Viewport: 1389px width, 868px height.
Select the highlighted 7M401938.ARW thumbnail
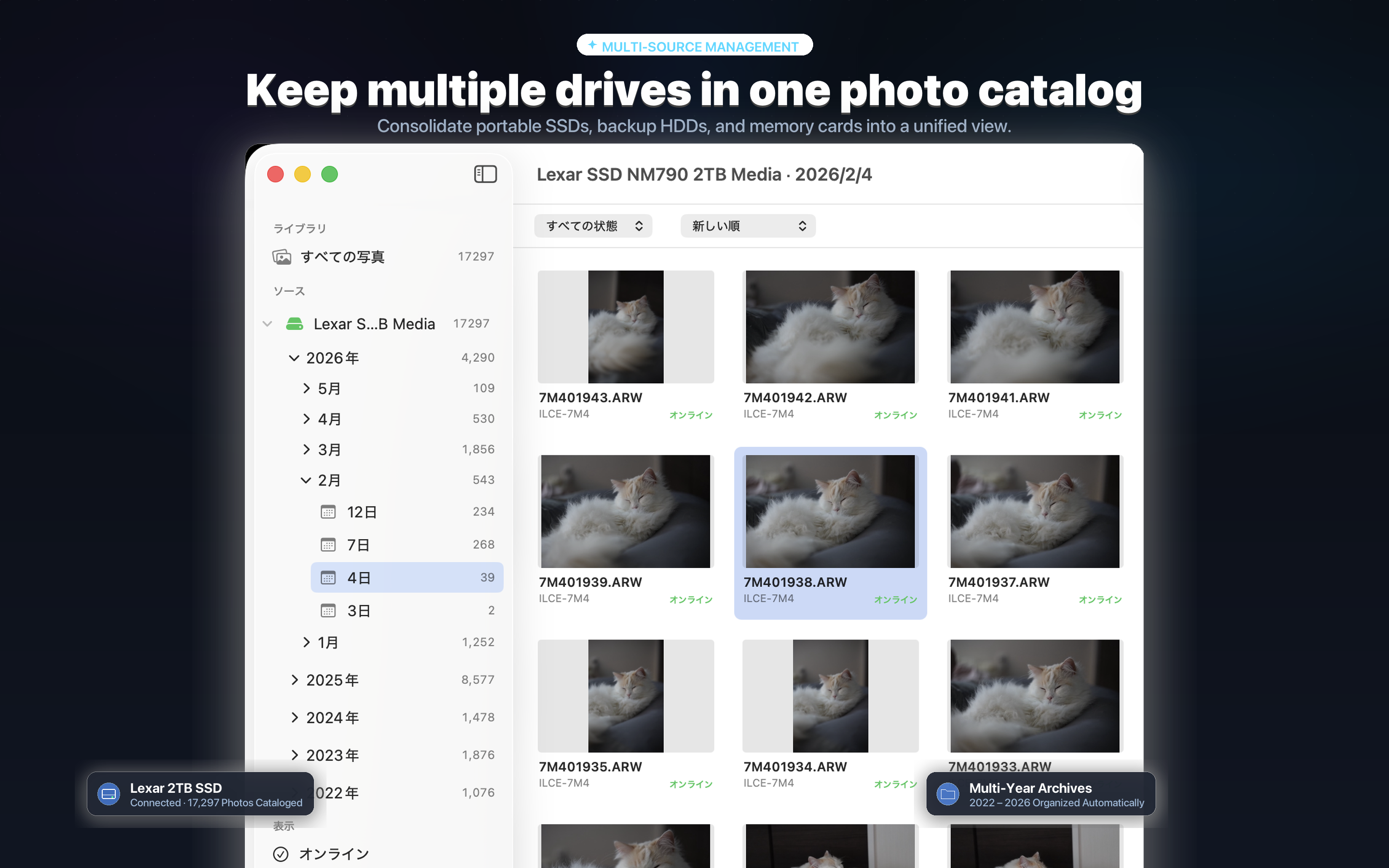(830, 512)
